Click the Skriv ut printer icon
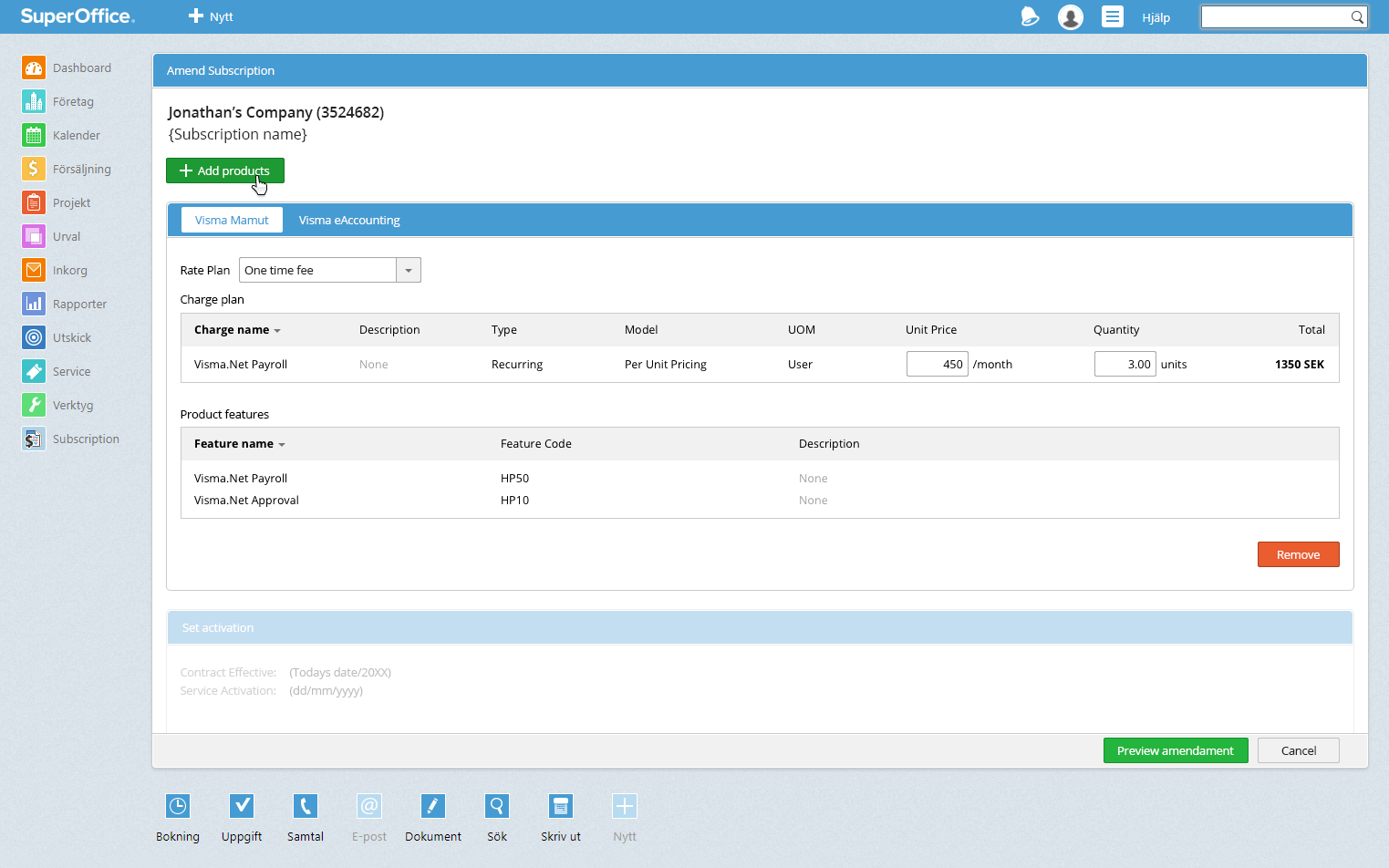This screenshot has height=868, width=1389. 561,806
